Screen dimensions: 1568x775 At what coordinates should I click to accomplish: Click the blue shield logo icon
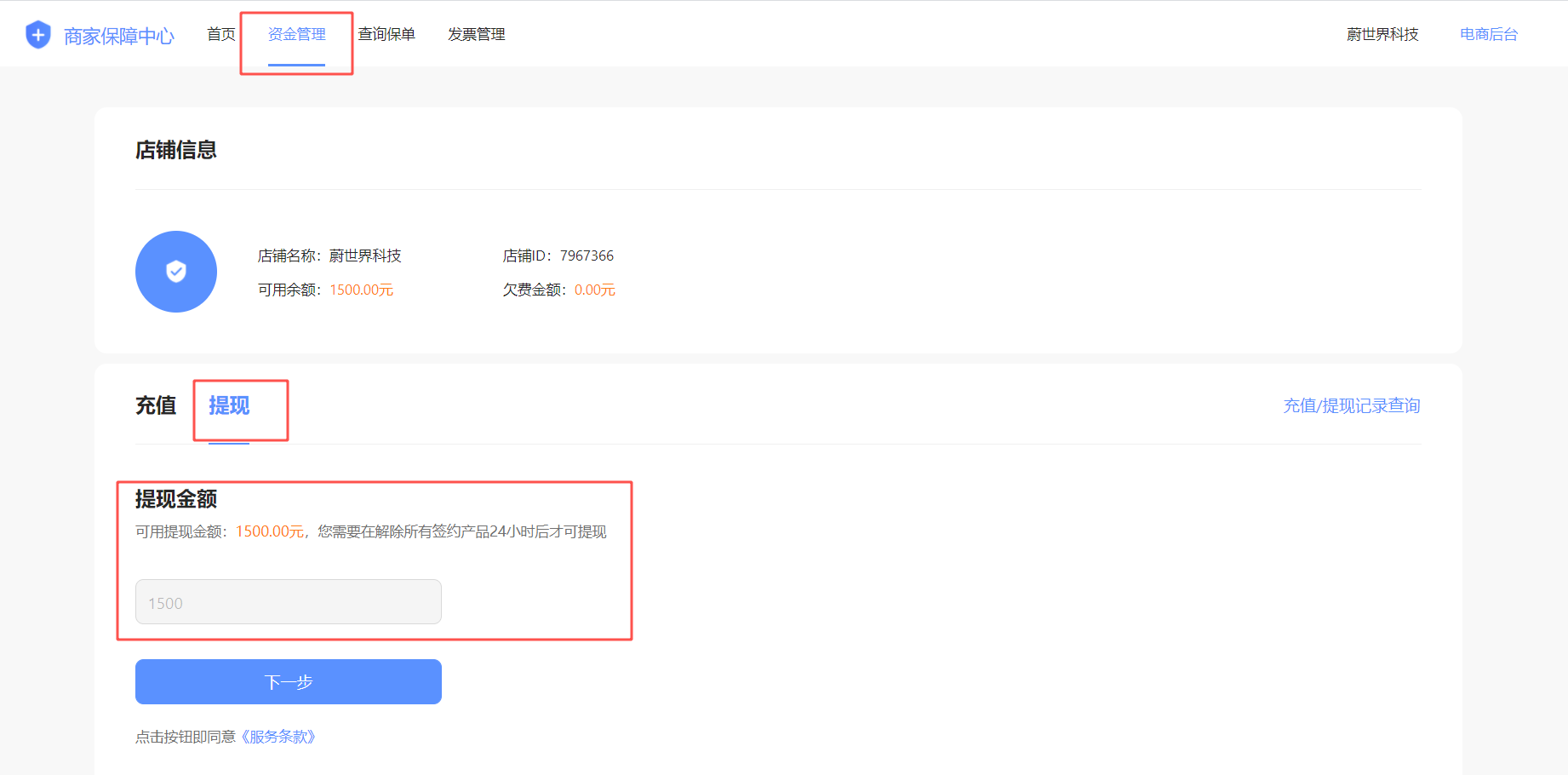(38, 35)
